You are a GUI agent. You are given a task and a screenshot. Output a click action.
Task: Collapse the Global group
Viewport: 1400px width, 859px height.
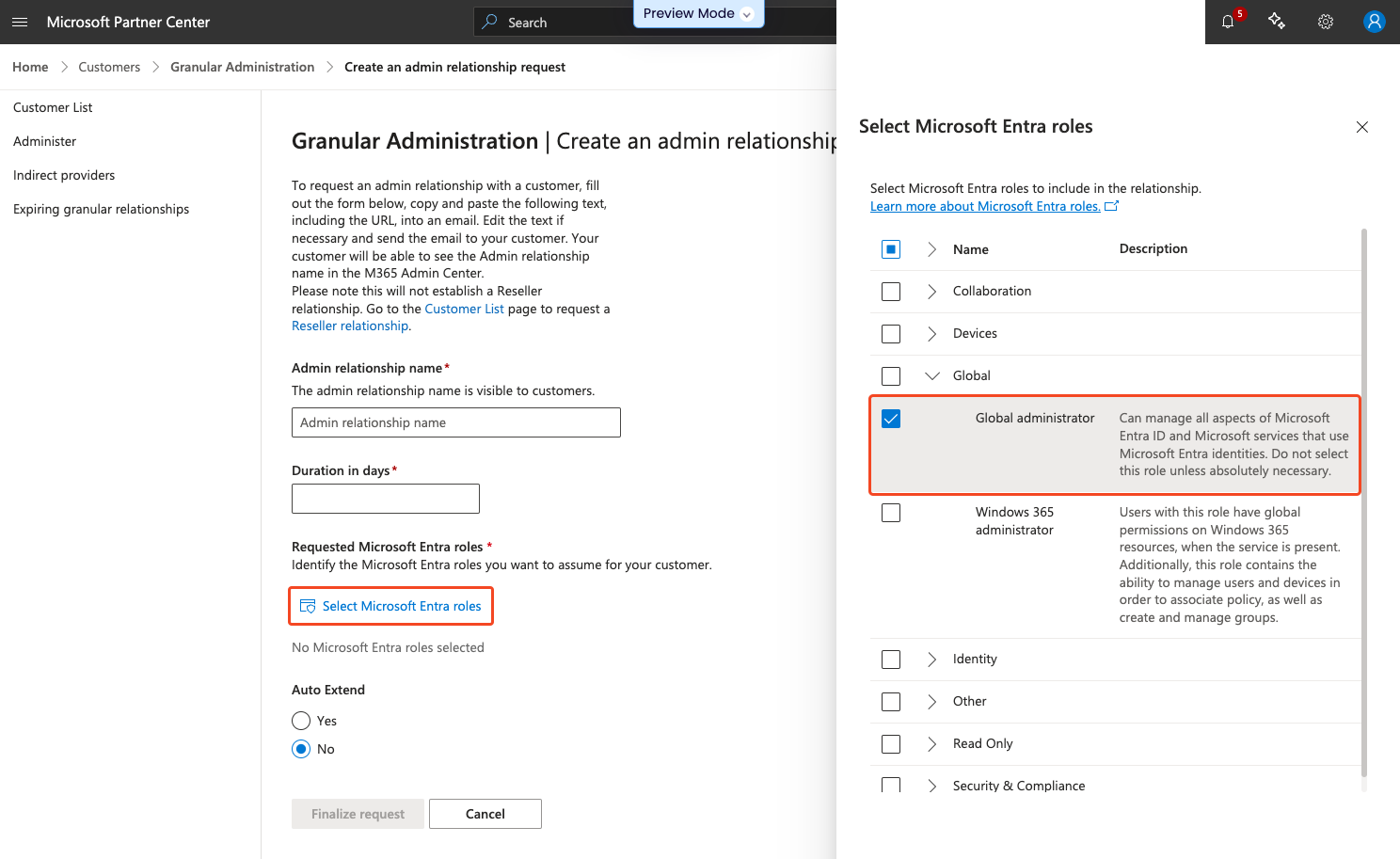click(x=932, y=376)
